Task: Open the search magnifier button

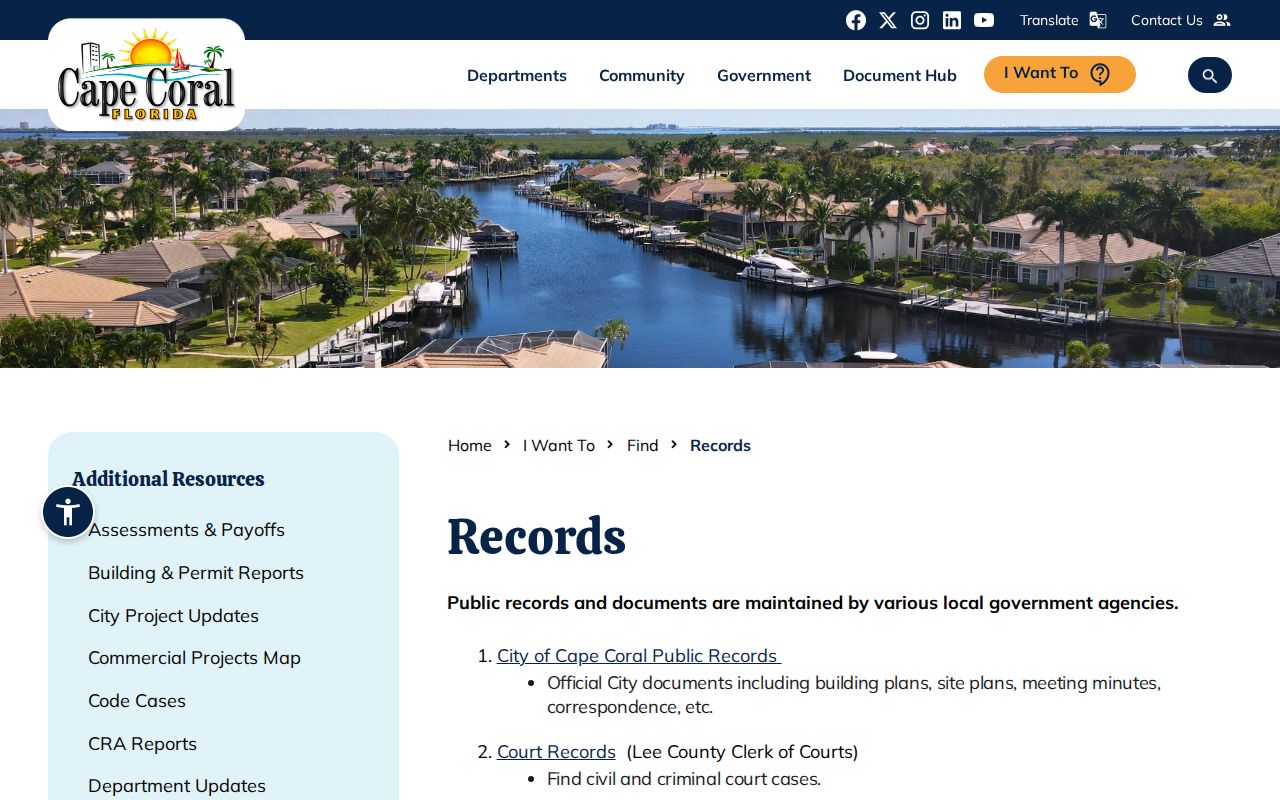Action: click(1210, 75)
